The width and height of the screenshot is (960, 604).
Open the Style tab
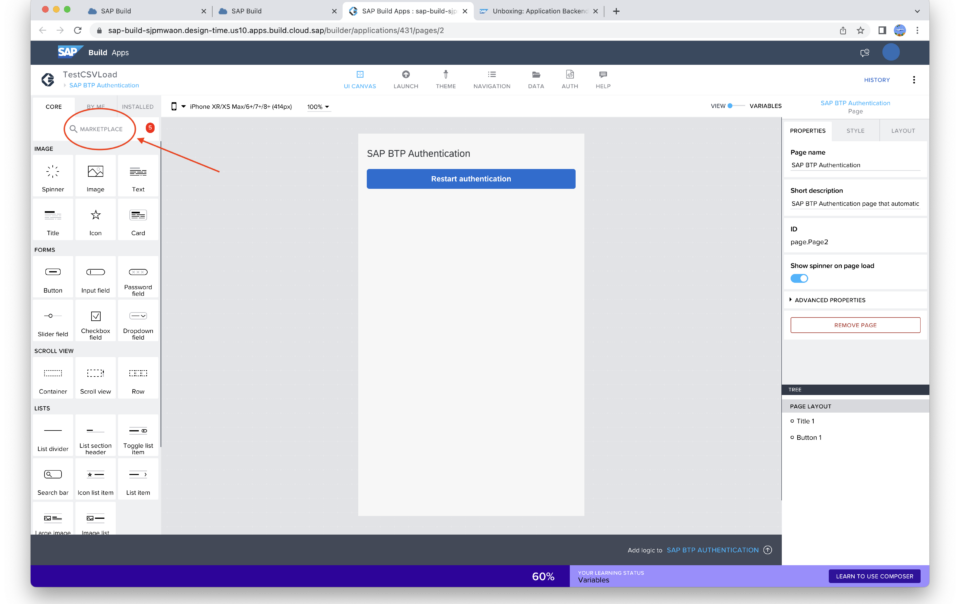point(855,130)
